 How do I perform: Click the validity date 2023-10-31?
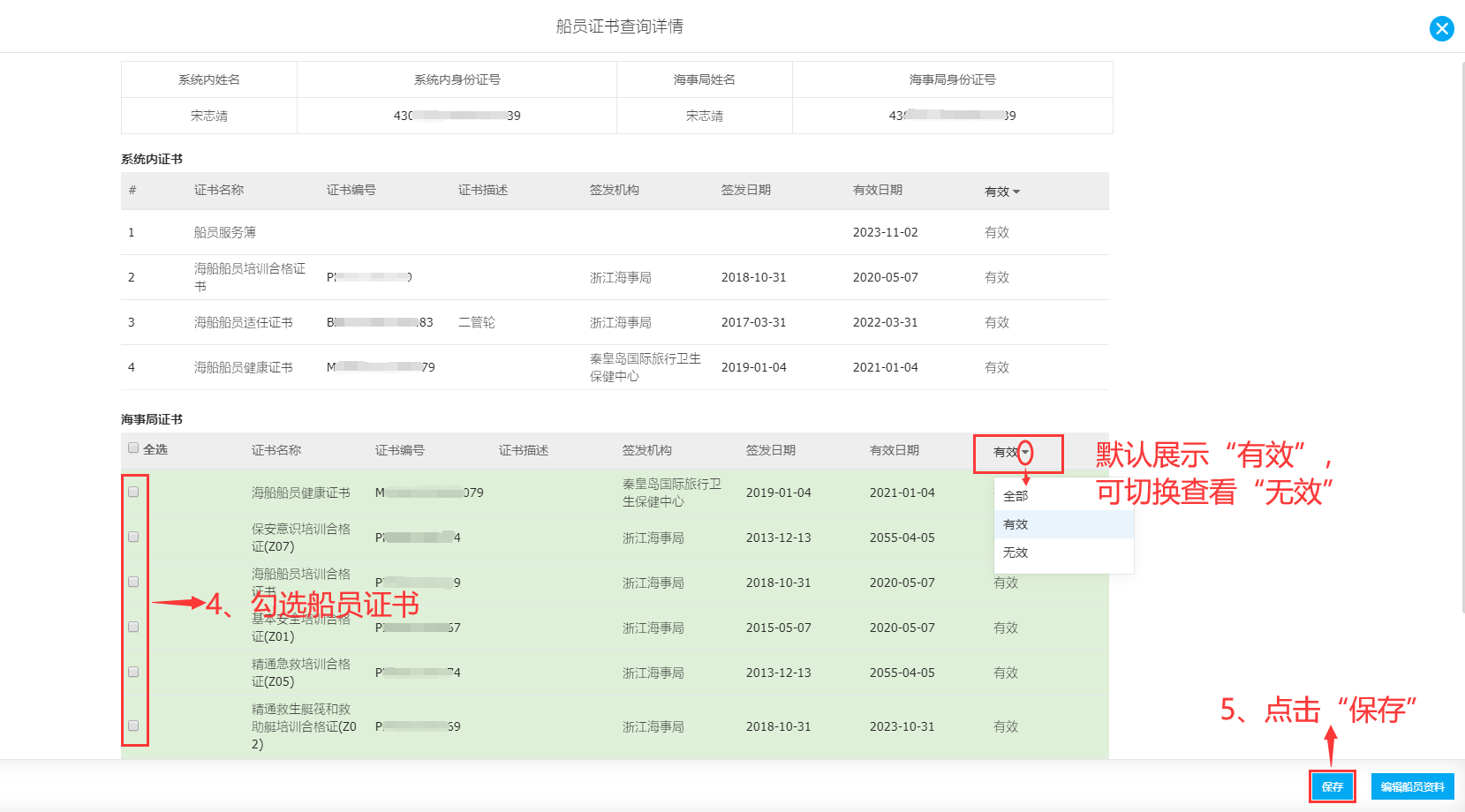(902, 726)
